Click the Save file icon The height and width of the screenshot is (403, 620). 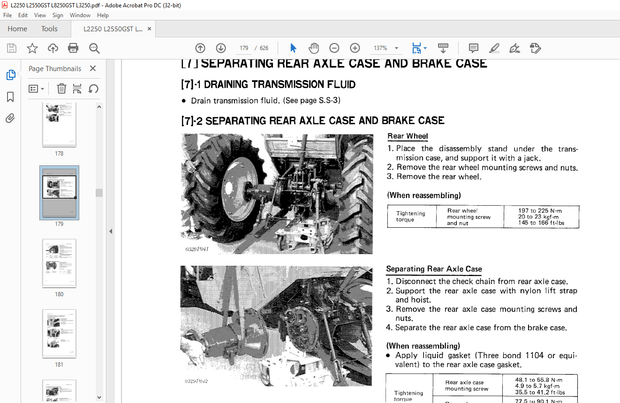pos(11,48)
